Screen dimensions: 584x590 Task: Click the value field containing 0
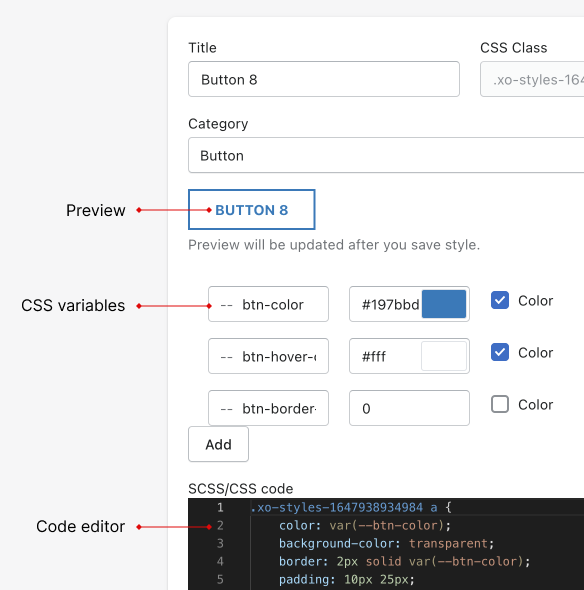click(x=409, y=408)
